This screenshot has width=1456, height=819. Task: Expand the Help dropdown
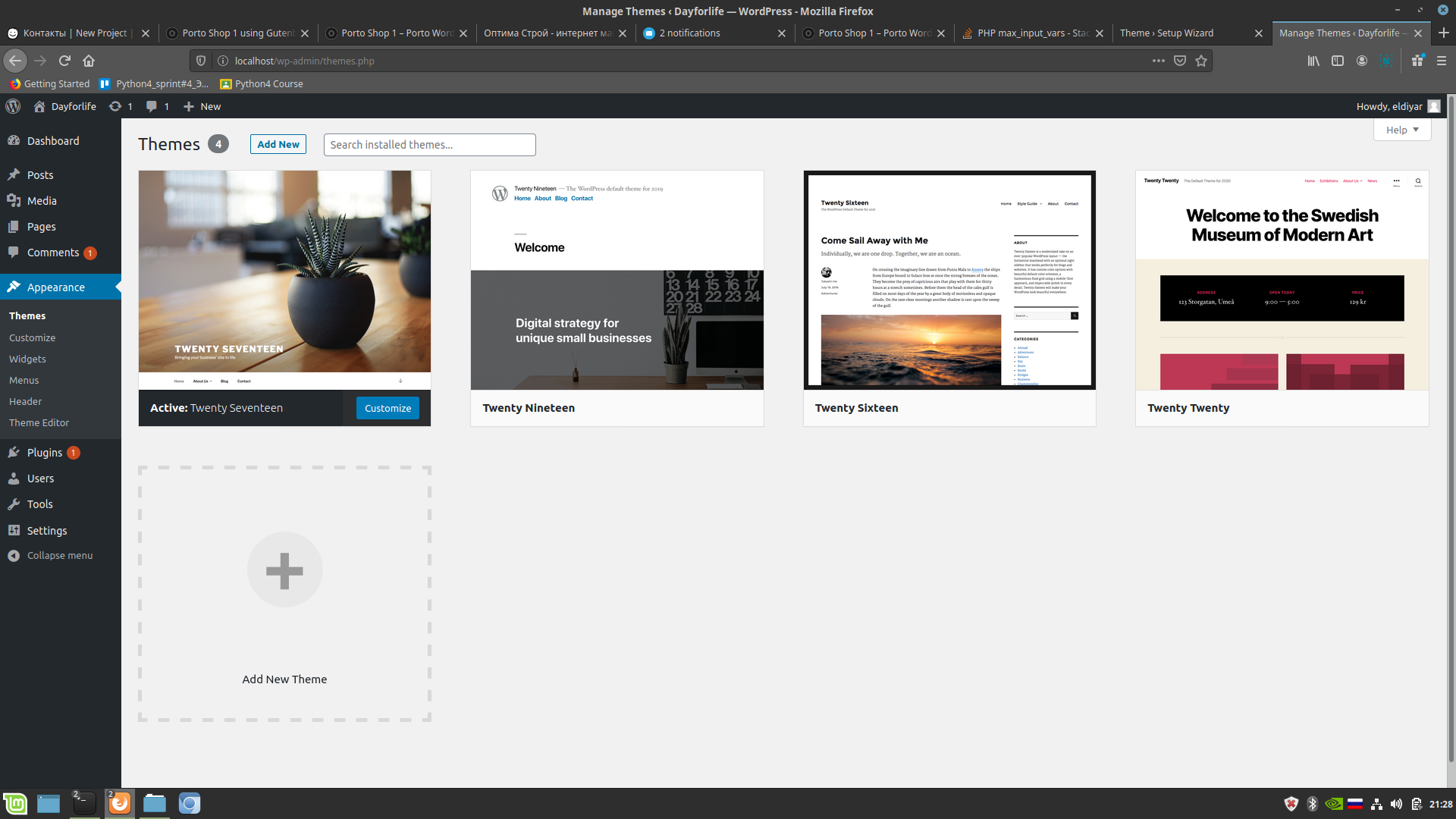(x=1402, y=130)
